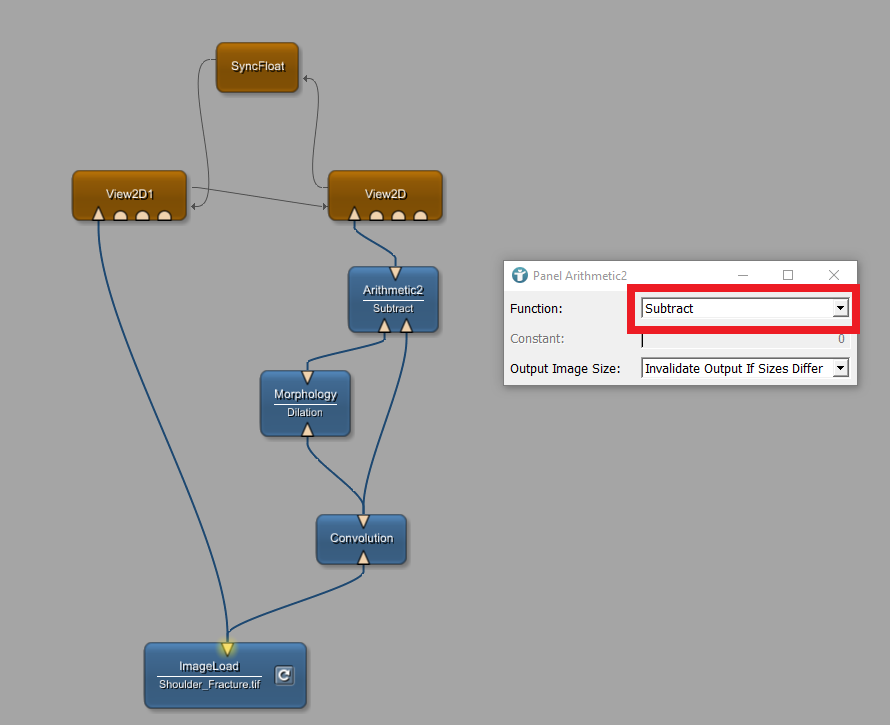
Task: Click the View2D1 image input triangle
Action: [98, 214]
